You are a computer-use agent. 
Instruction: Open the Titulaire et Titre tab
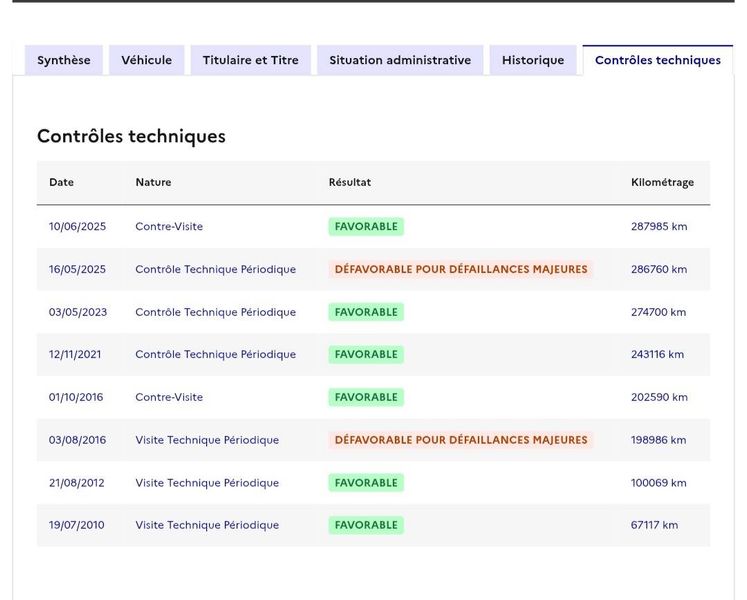251,60
